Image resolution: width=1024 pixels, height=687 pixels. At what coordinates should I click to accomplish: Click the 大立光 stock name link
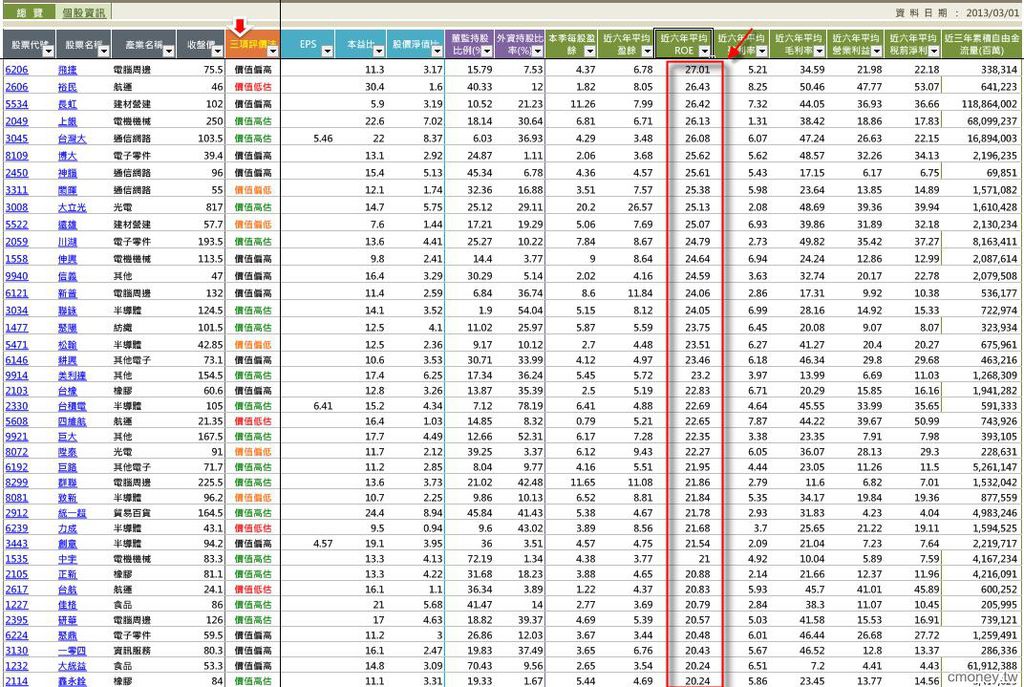[72, 207]
